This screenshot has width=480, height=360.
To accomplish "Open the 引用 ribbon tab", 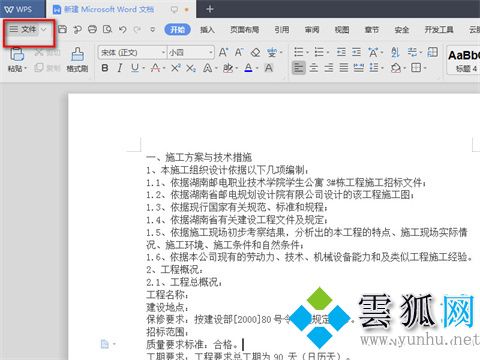I will point(282,29).
